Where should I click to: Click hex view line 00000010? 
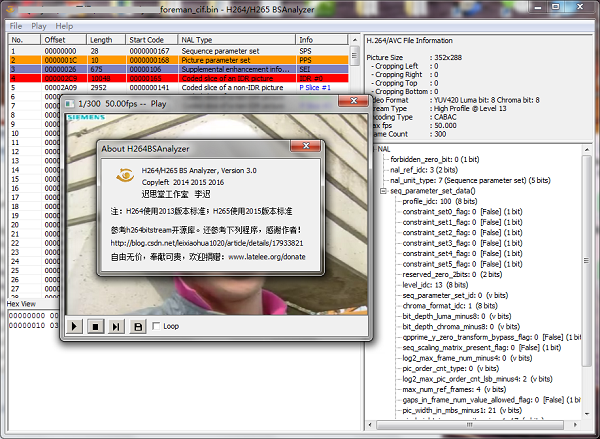pos(33,325)
